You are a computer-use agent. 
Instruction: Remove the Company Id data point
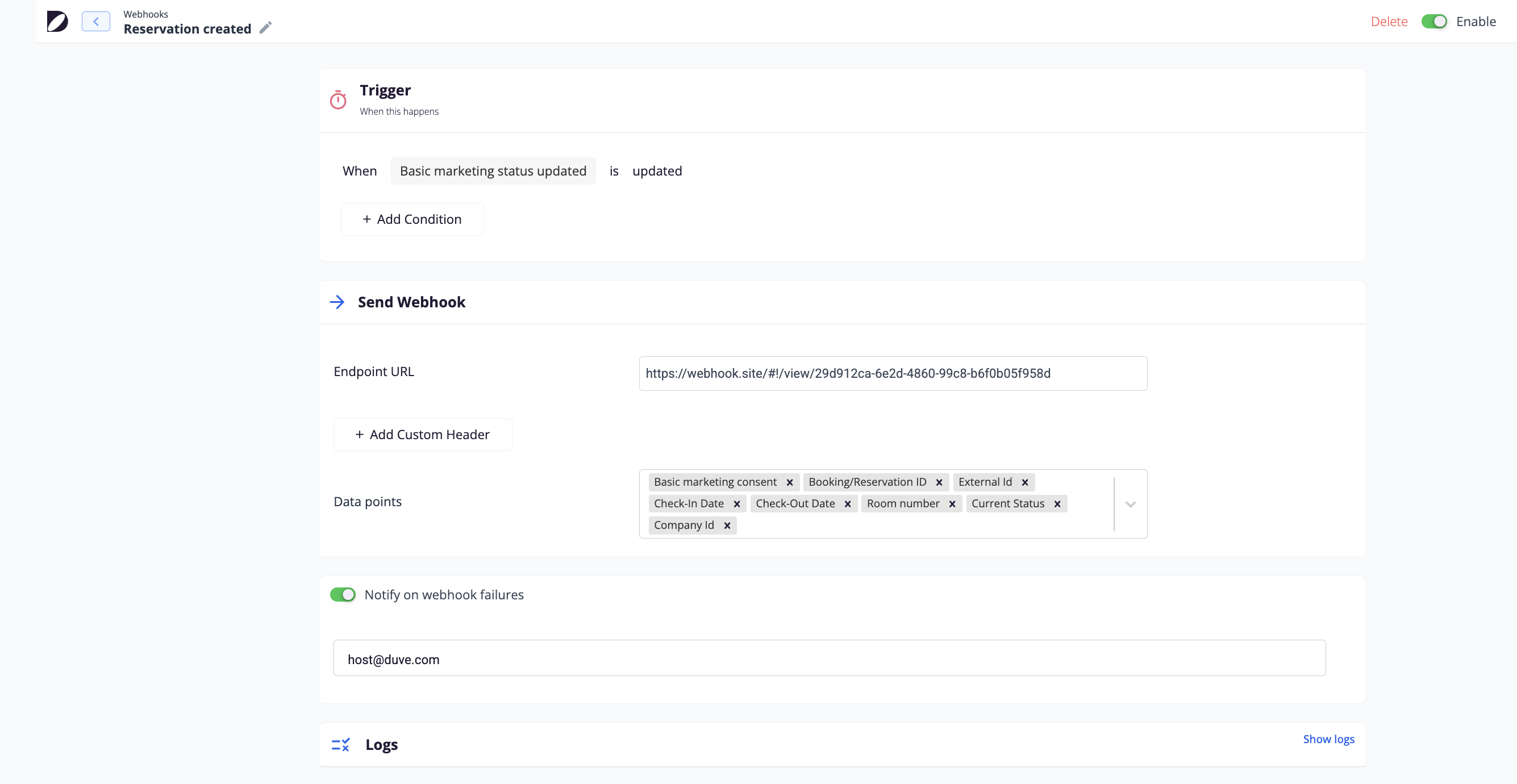coord(727,526)
